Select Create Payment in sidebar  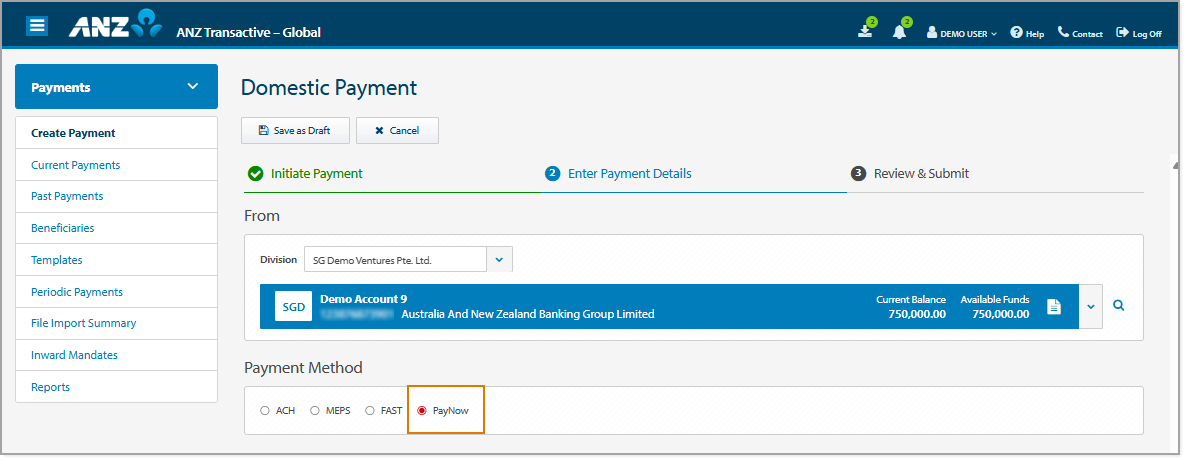tap(116, 132)
